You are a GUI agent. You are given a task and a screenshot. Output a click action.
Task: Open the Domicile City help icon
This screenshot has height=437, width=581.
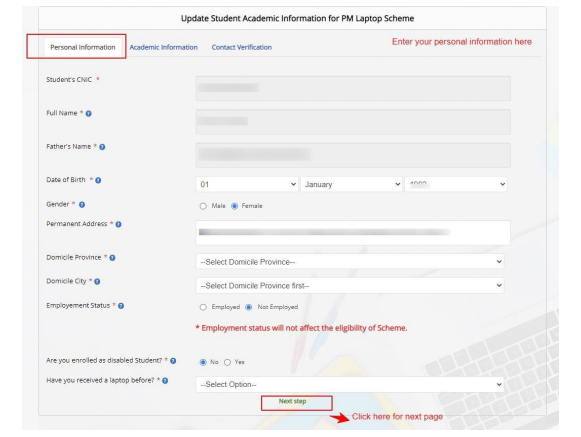point(97,282)
